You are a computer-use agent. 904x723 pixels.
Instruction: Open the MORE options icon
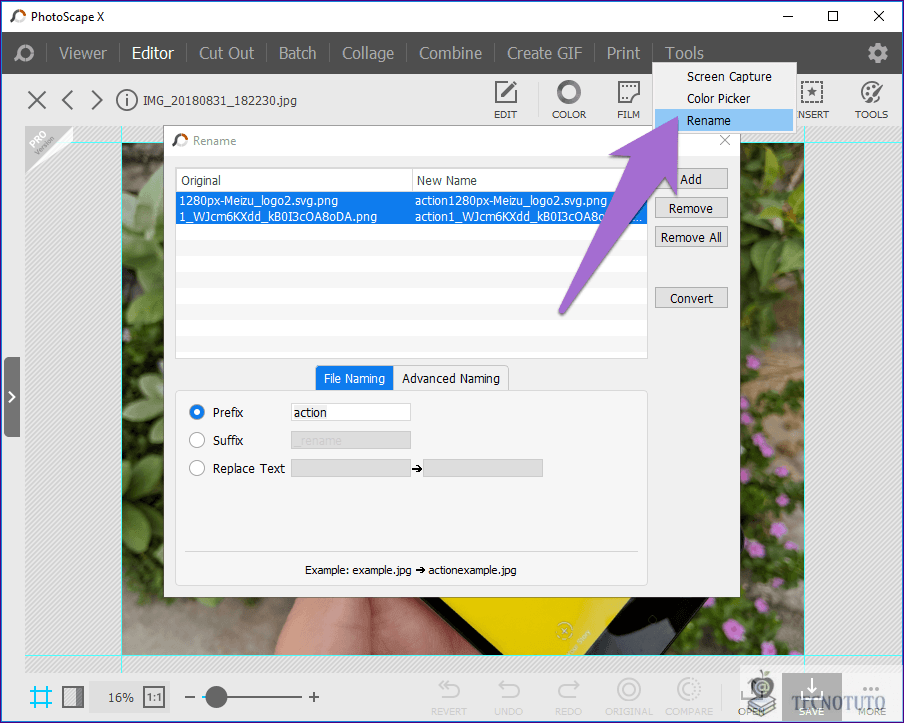click(x=871, y=697)
